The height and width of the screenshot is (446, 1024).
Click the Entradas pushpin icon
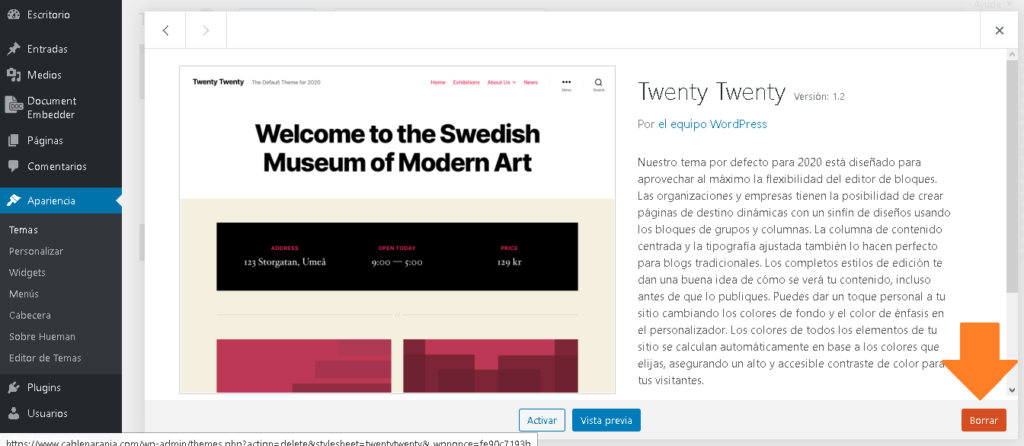click(x=13, y=49)
